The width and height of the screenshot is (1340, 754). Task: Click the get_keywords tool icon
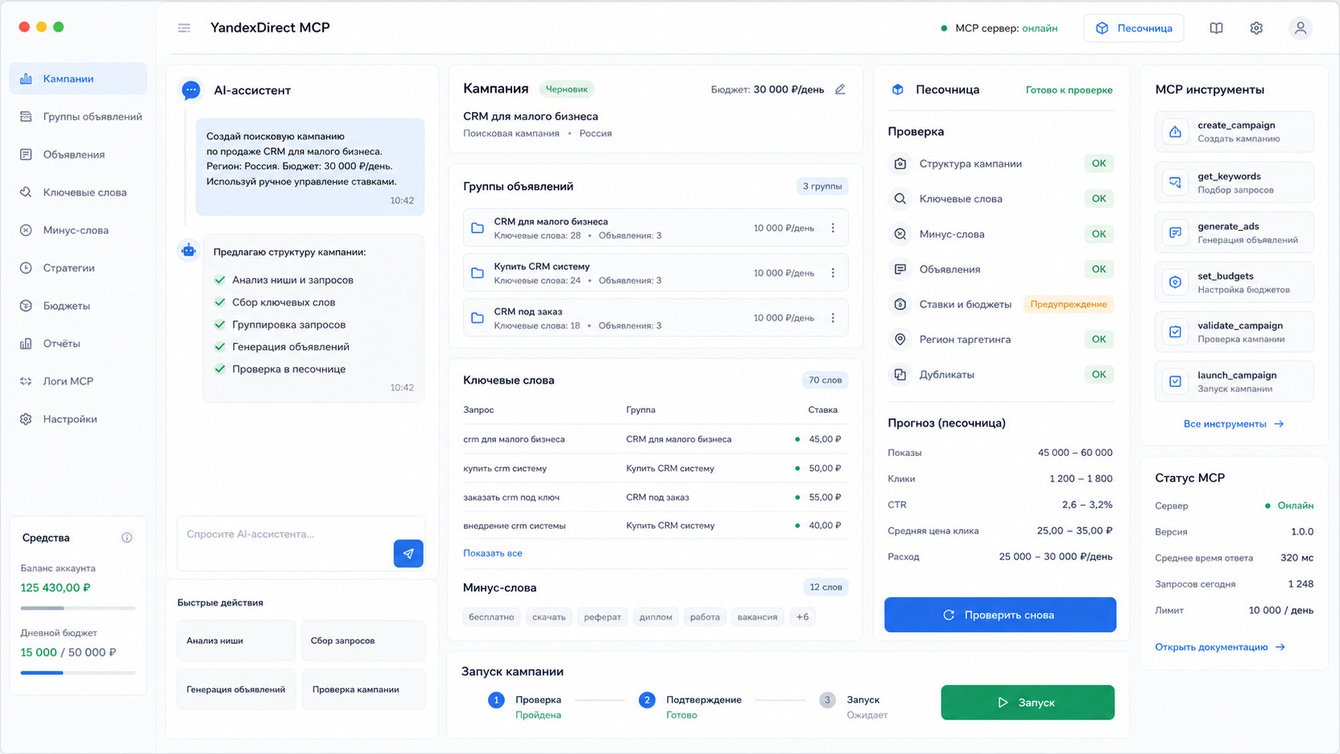click(1175, 182)
